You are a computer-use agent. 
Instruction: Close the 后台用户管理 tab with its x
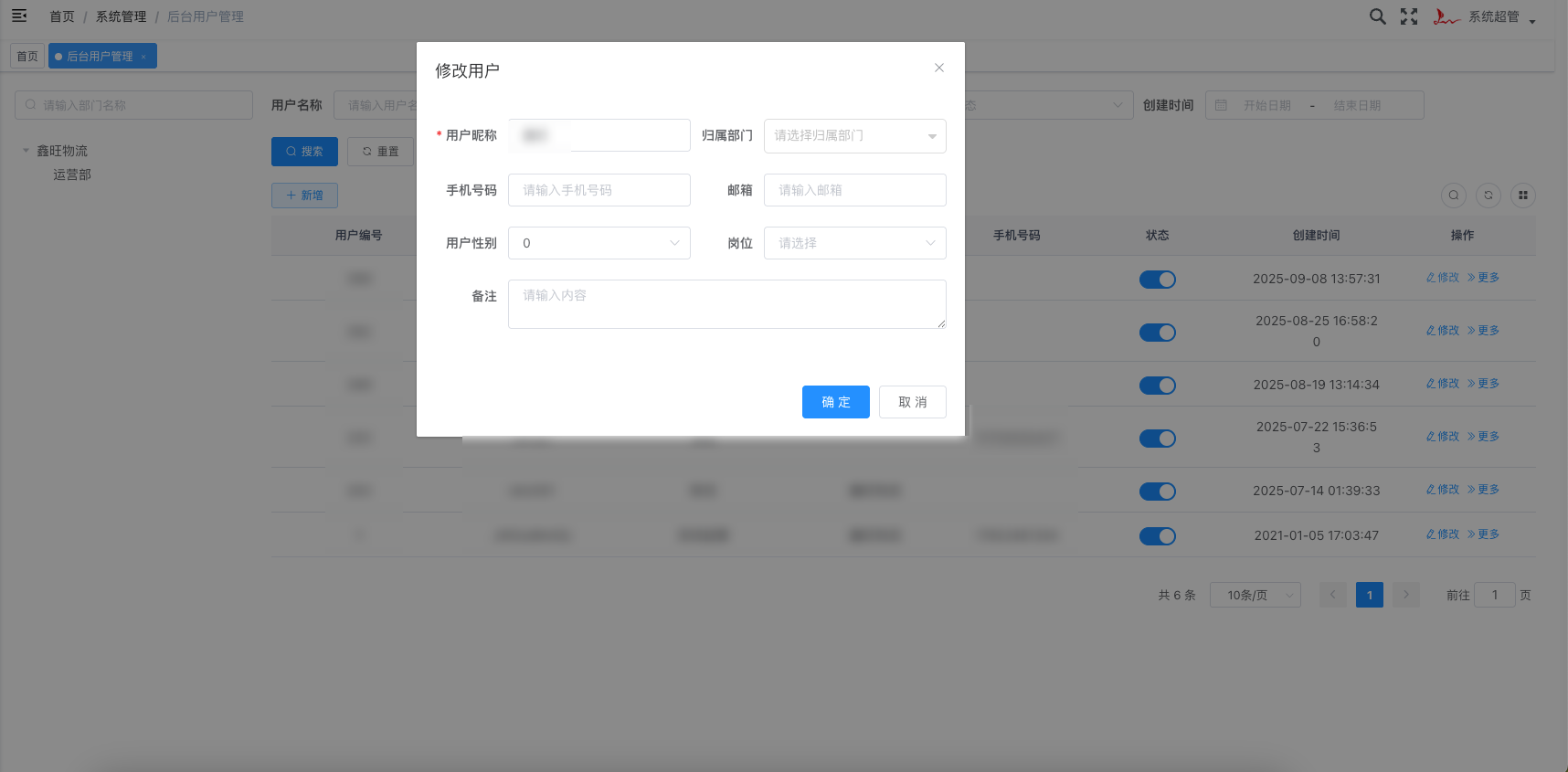pos(143,57)
